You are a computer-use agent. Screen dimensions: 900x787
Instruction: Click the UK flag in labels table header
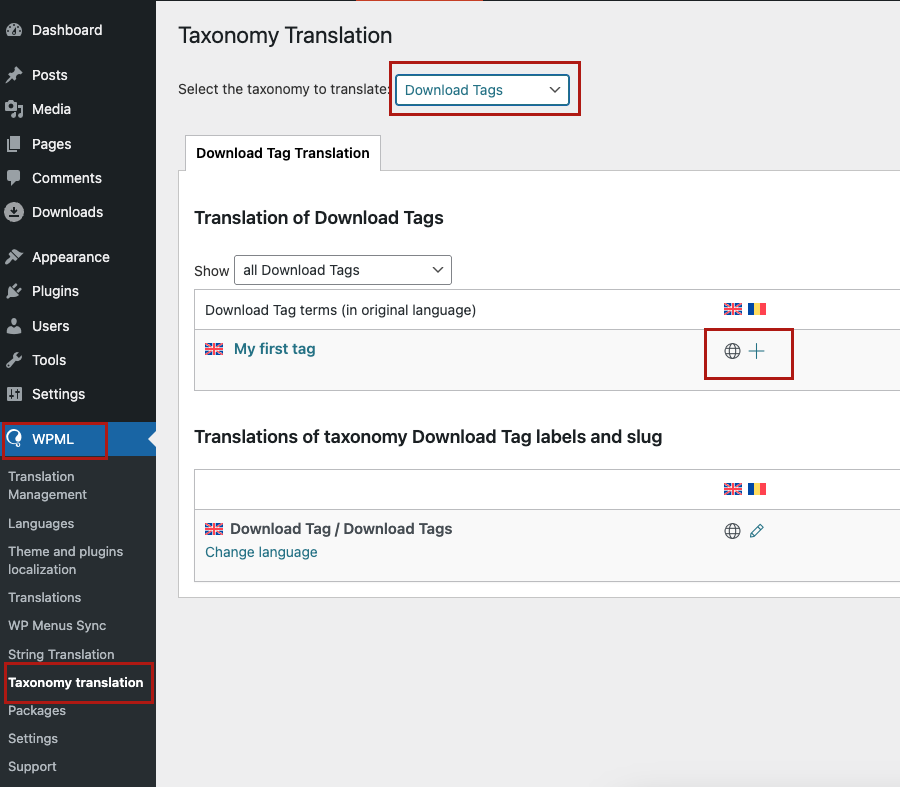(x=733, y=489)
